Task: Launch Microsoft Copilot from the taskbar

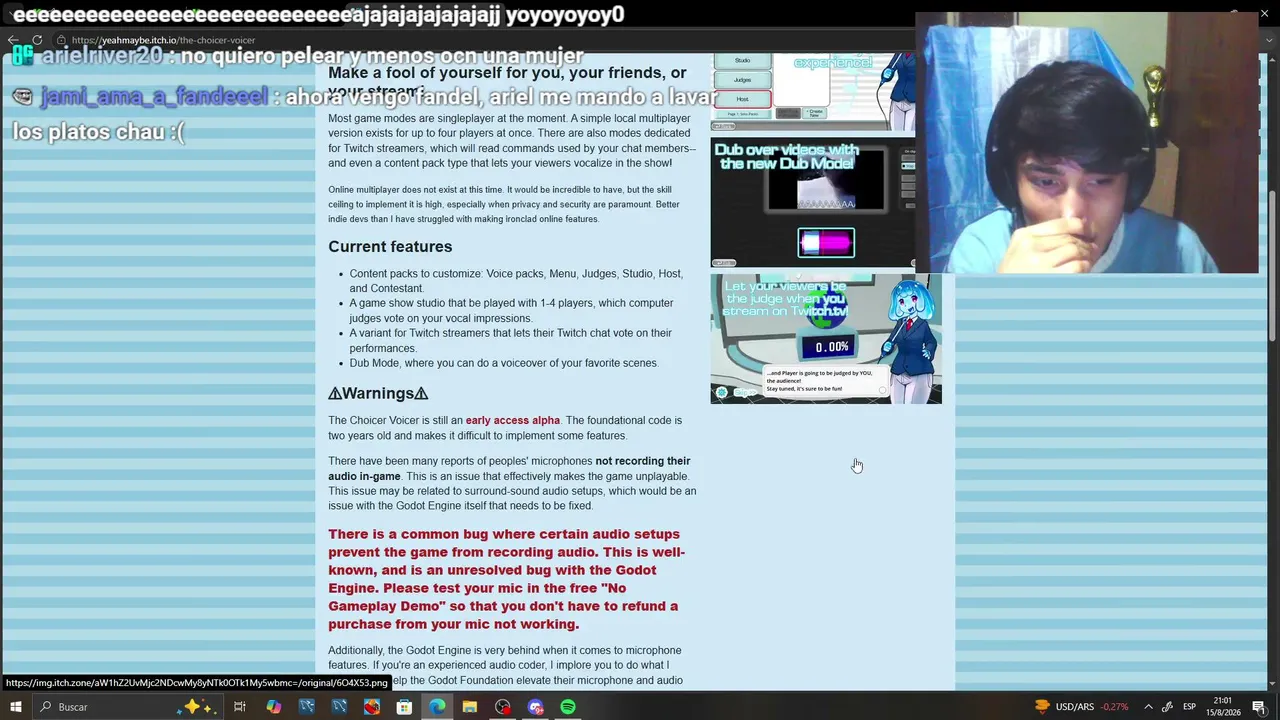Action: coord(273,707)
